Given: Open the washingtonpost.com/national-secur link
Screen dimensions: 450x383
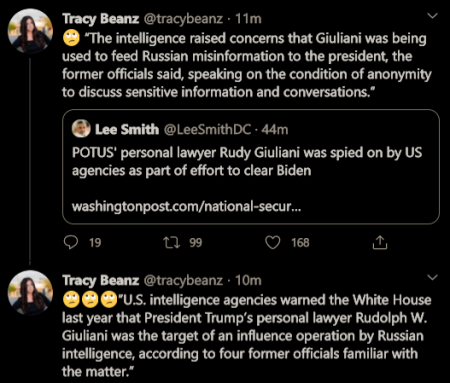Looking at the screenshot, I should [x=186, y=207].
